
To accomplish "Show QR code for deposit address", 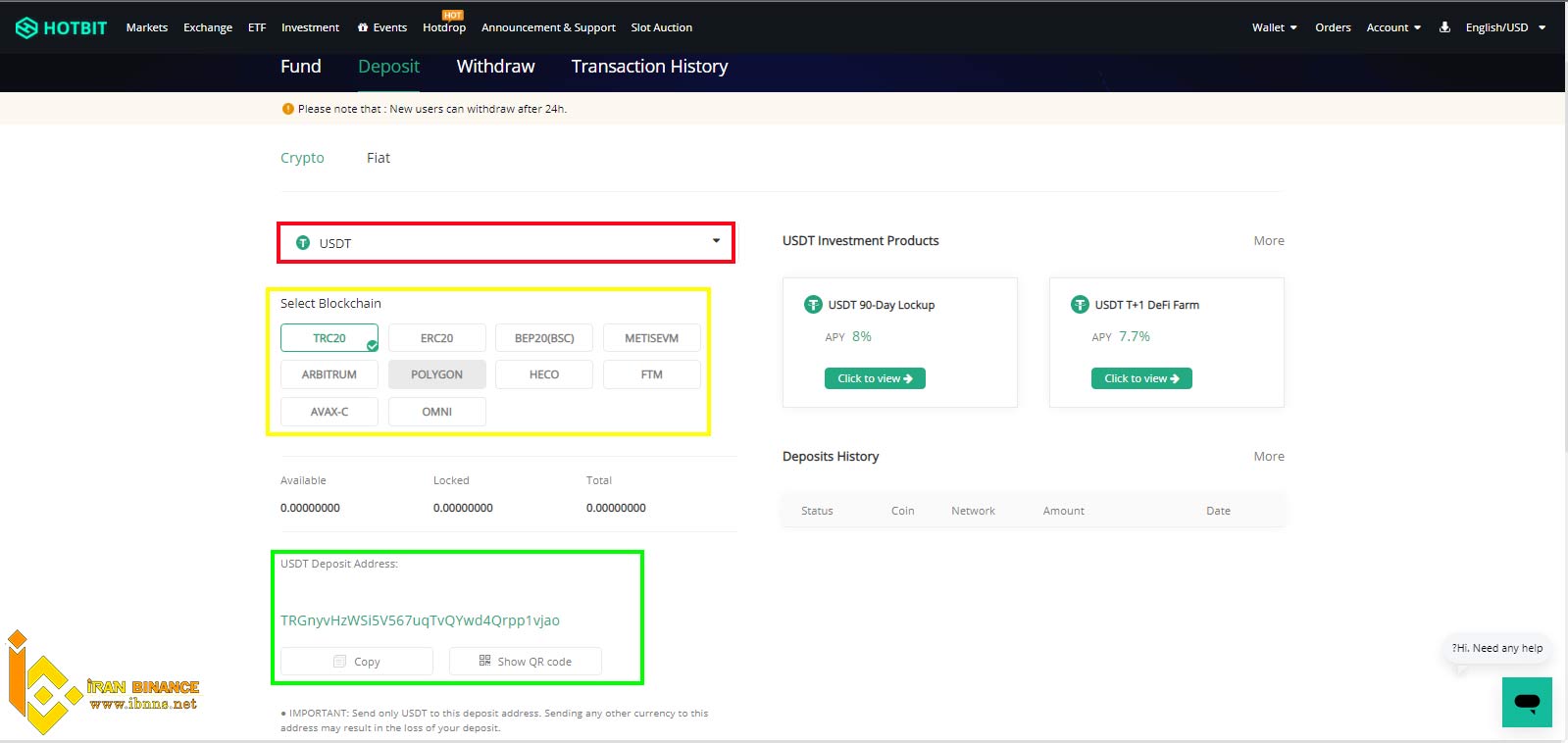I will pos(526,662).
